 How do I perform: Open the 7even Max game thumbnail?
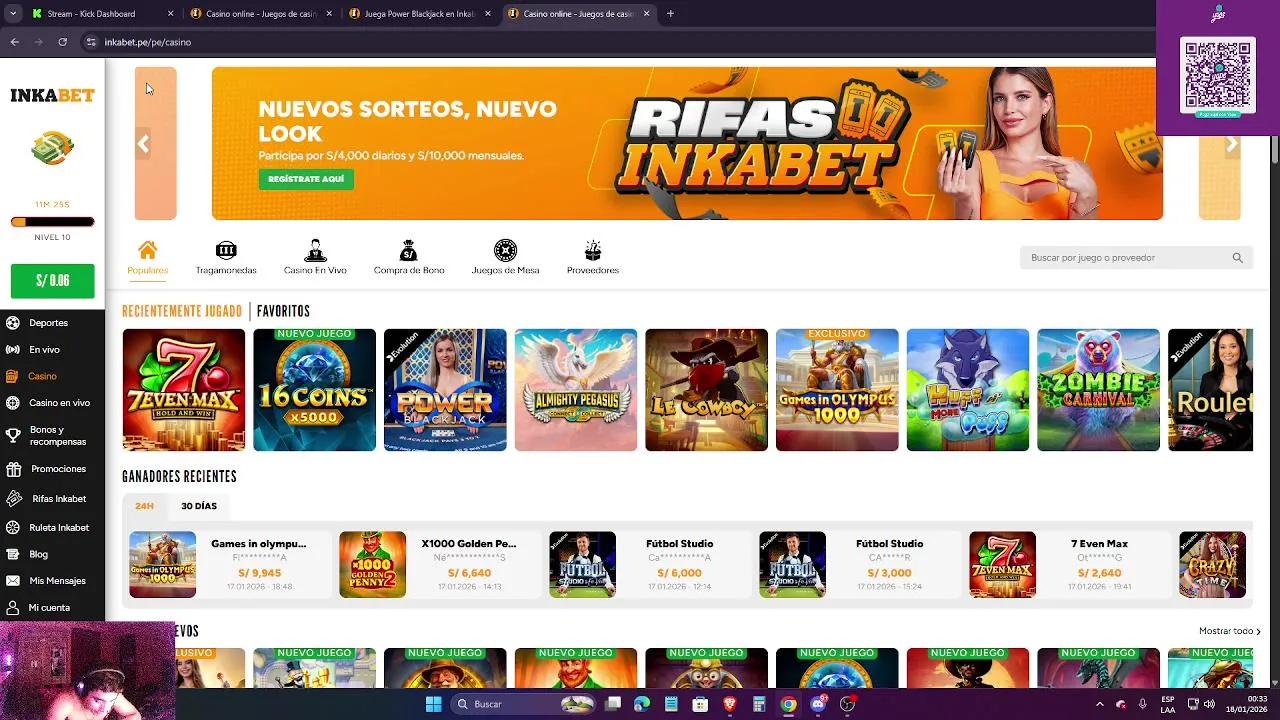click(x=184, y=390)
